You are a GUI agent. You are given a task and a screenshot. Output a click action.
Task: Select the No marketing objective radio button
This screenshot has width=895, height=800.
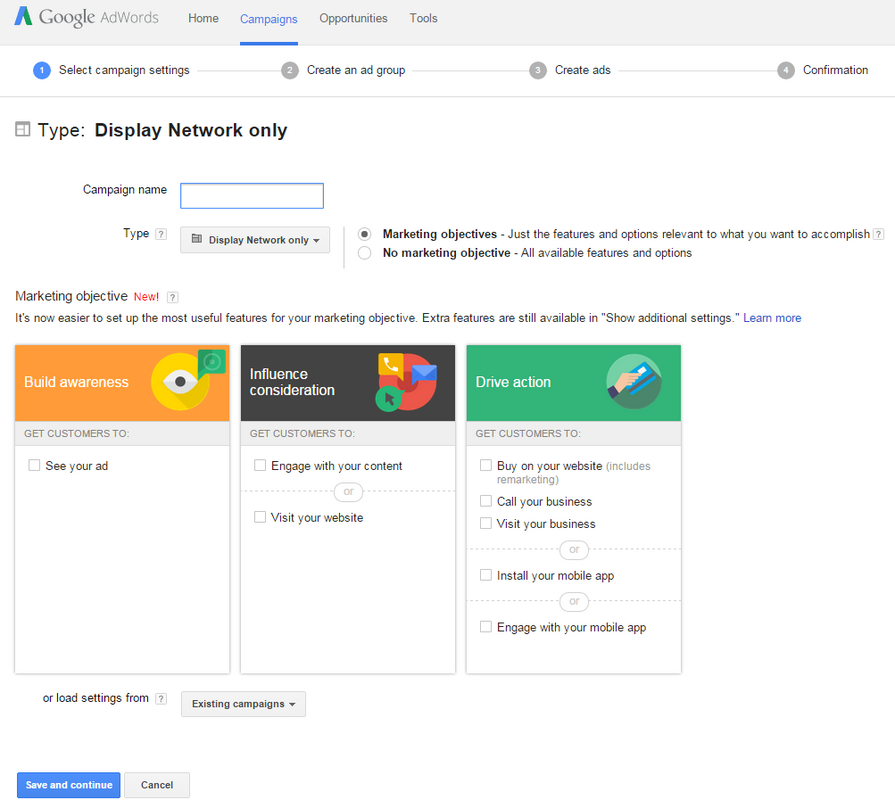364,252
